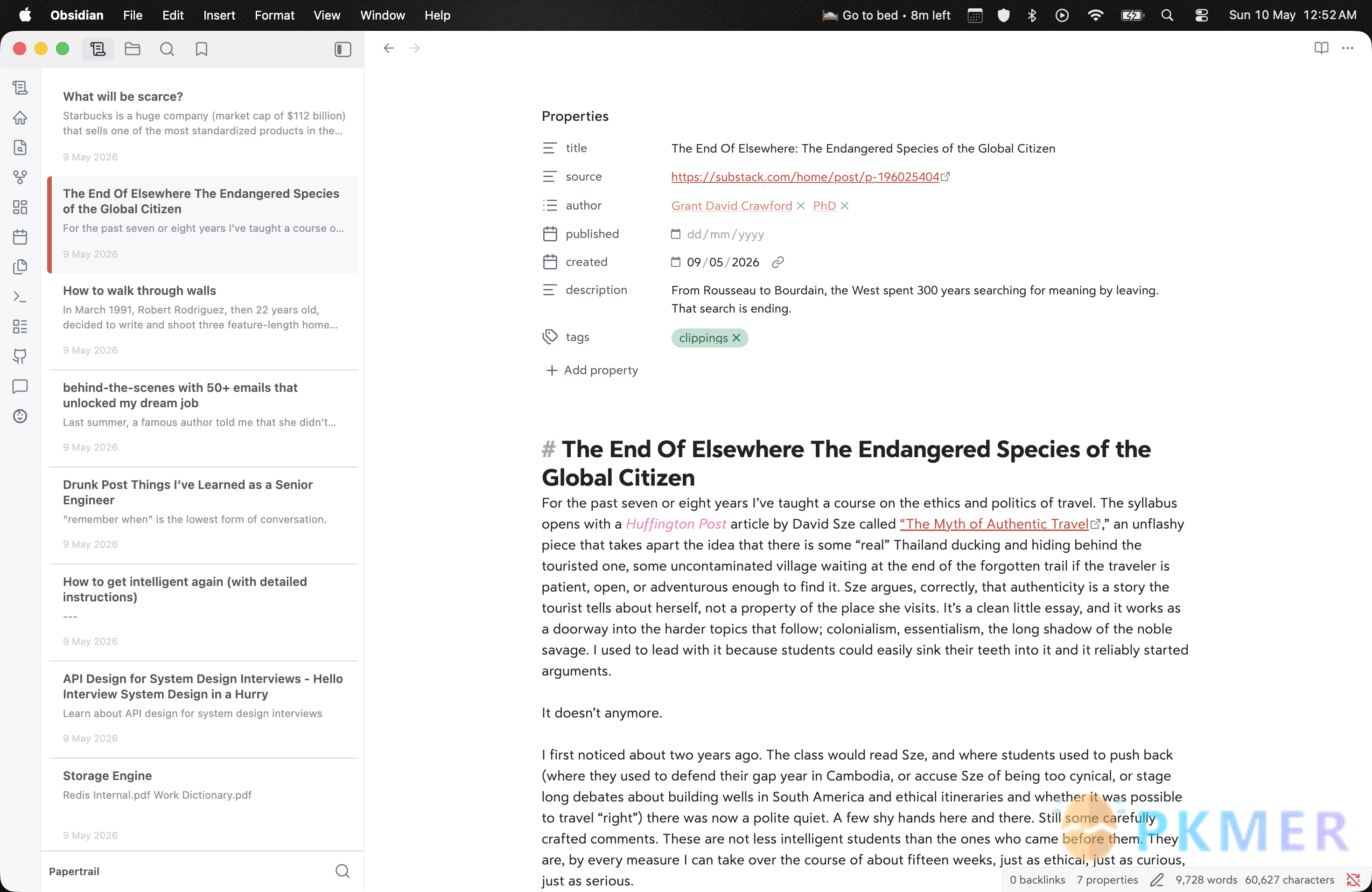
Task: Toggle the left sidebar collapse button
Action: coord(343,49)
